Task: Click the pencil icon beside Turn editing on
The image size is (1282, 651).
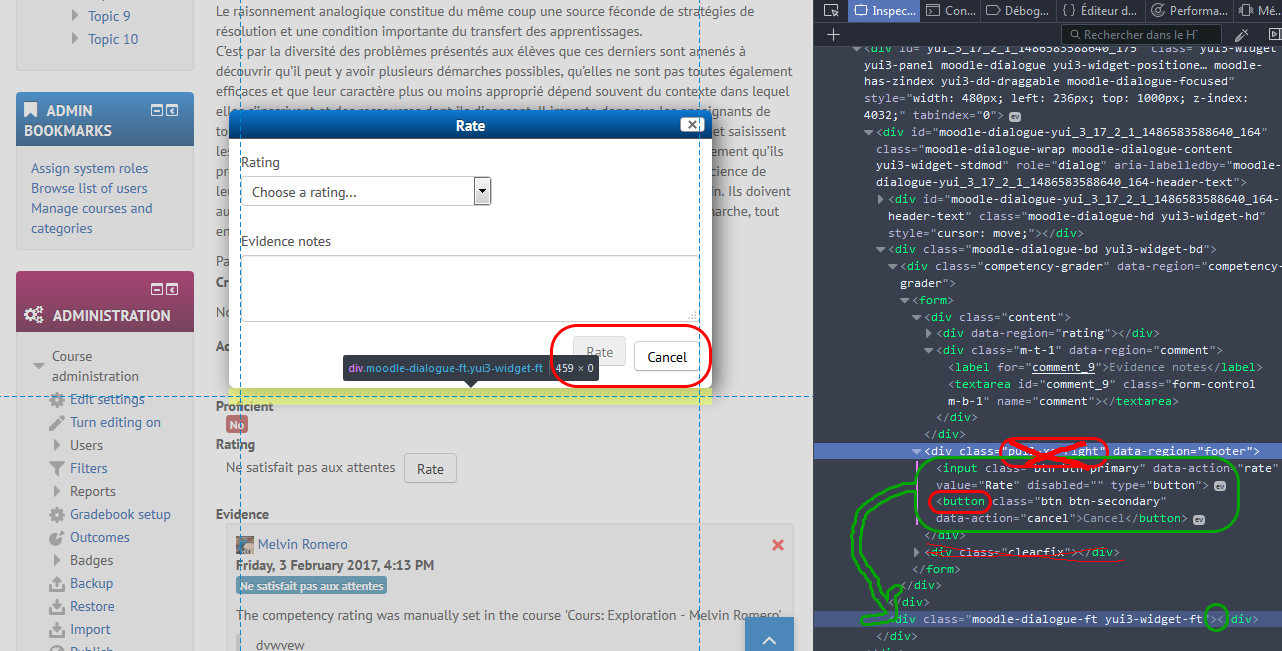Action: (58, 422)
